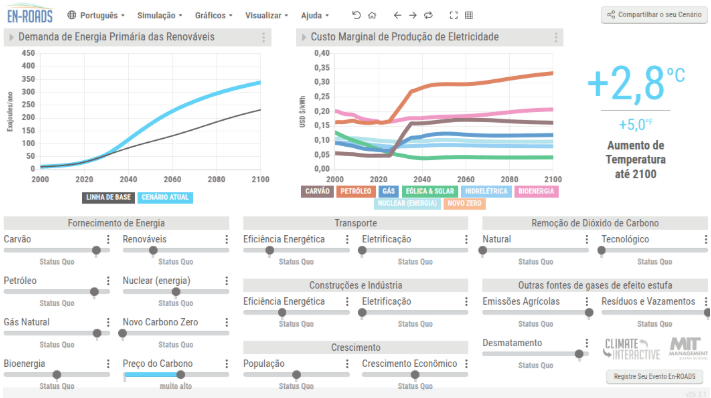Open Renováveis slider details menu
Viewport: 711px width, 398px height.
point(227,239)
